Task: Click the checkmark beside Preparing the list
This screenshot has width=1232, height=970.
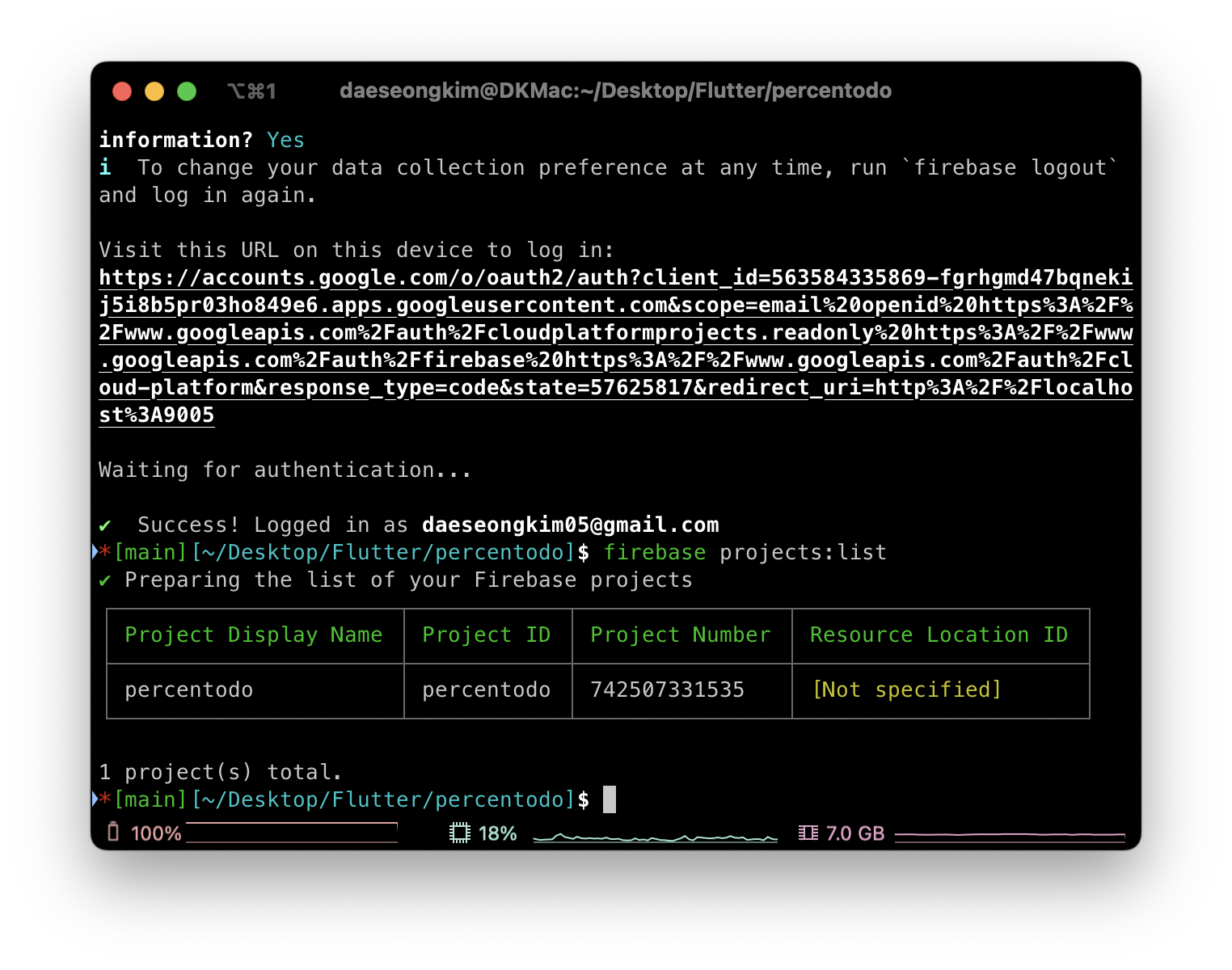Action: (105, 580)
